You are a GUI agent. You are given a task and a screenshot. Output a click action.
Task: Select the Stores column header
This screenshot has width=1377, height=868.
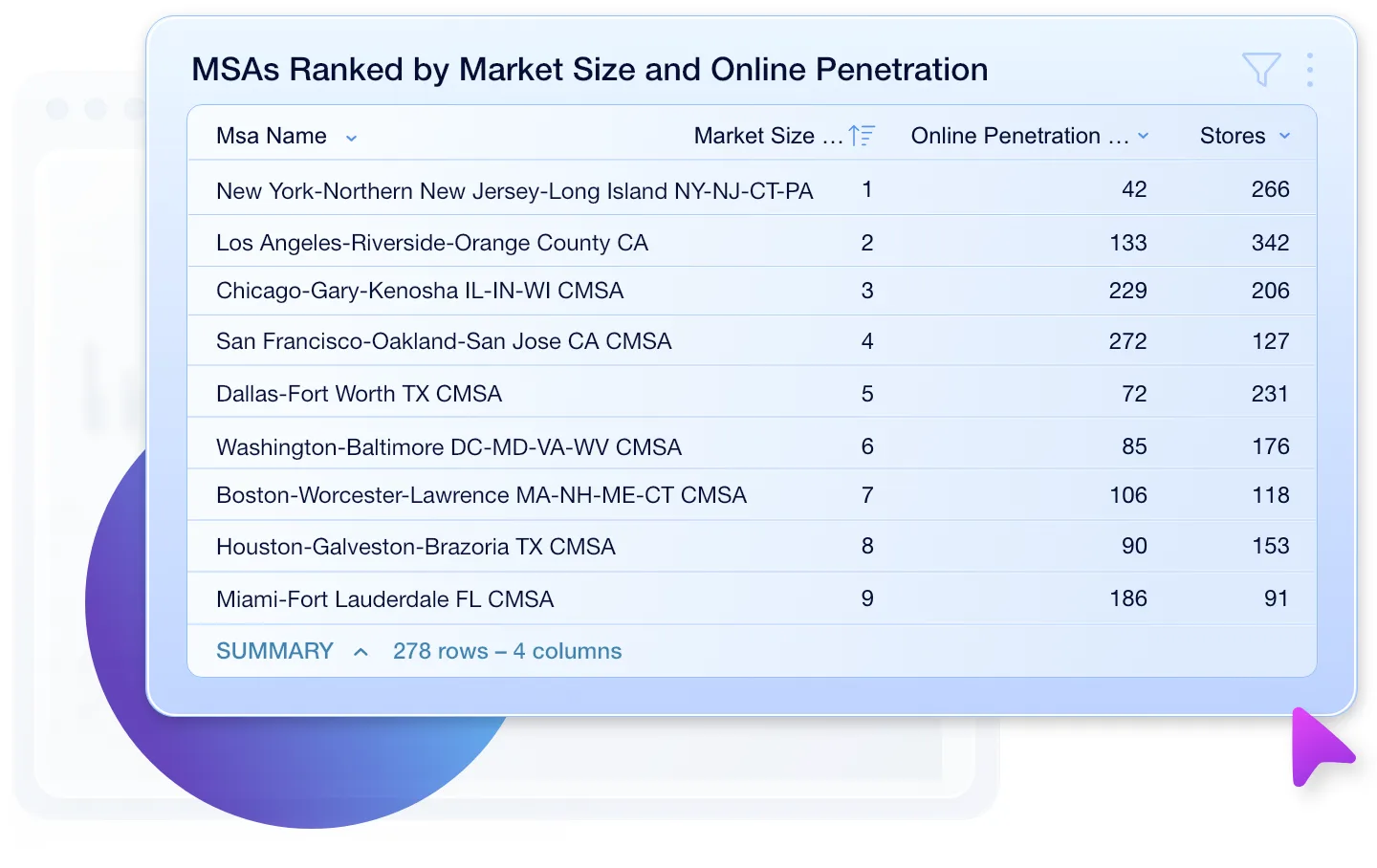[x=1232, y=136]
